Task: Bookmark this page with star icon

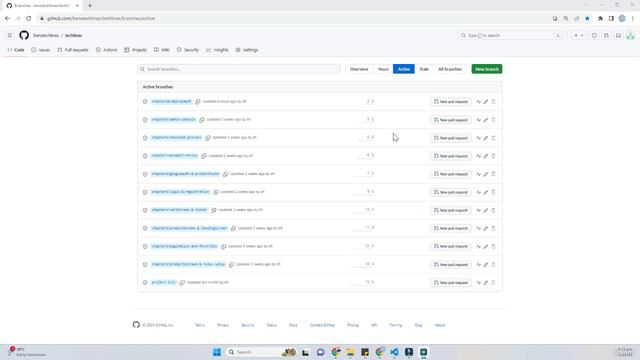Action: pyautogui.click(x=587, y=18)
